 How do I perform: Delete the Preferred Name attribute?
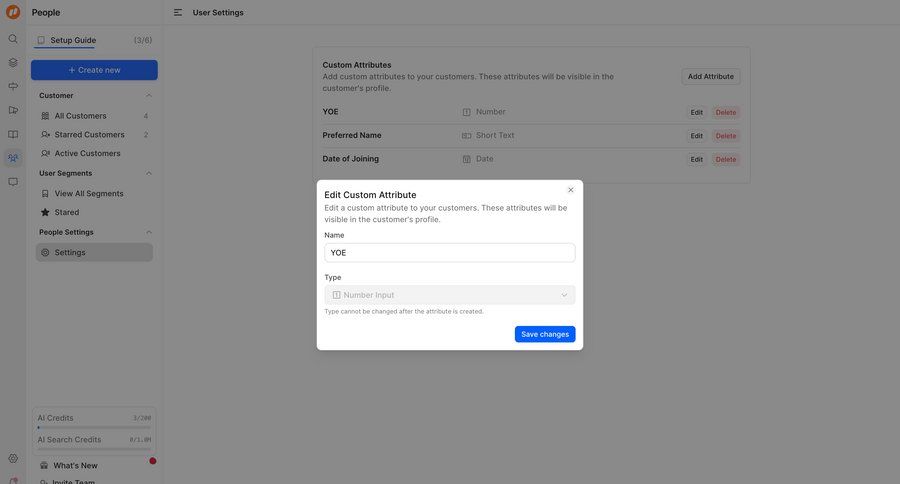click(x=726, y=136)
